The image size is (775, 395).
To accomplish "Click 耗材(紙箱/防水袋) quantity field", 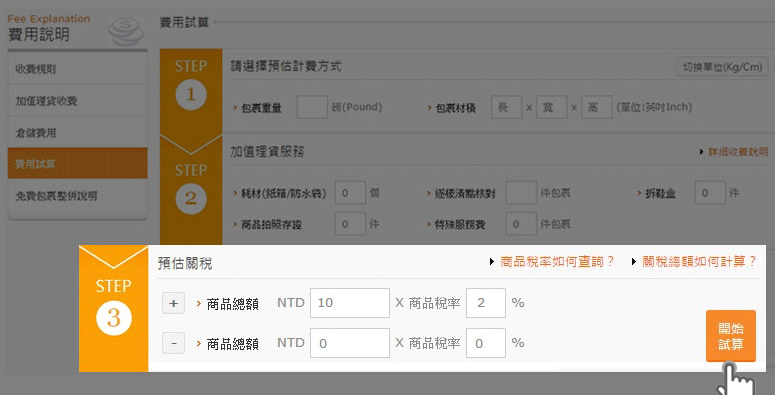I will tap(350, 193).
